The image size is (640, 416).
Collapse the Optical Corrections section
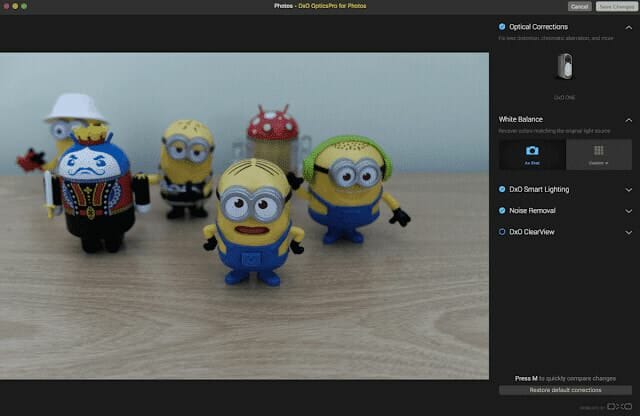[629, 27]
